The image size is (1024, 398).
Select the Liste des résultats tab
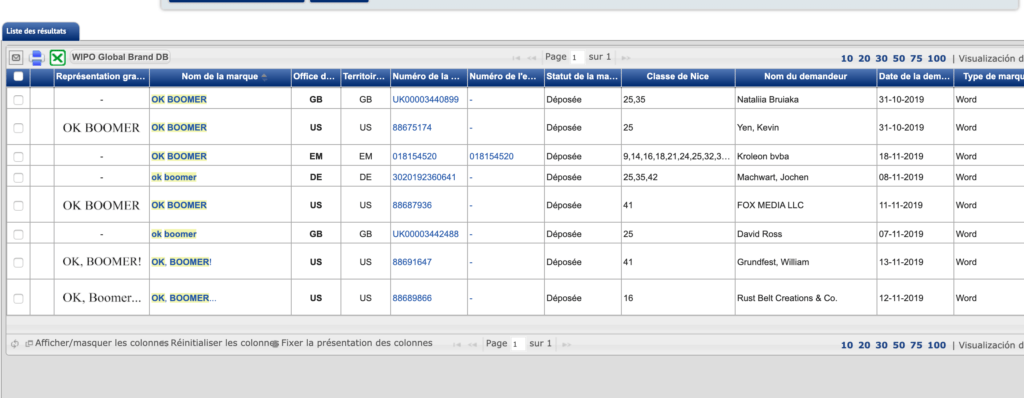[40, 31]
